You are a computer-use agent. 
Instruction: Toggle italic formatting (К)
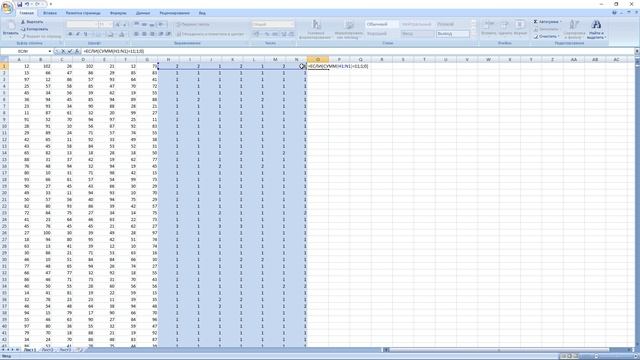[x=78, y=34]
